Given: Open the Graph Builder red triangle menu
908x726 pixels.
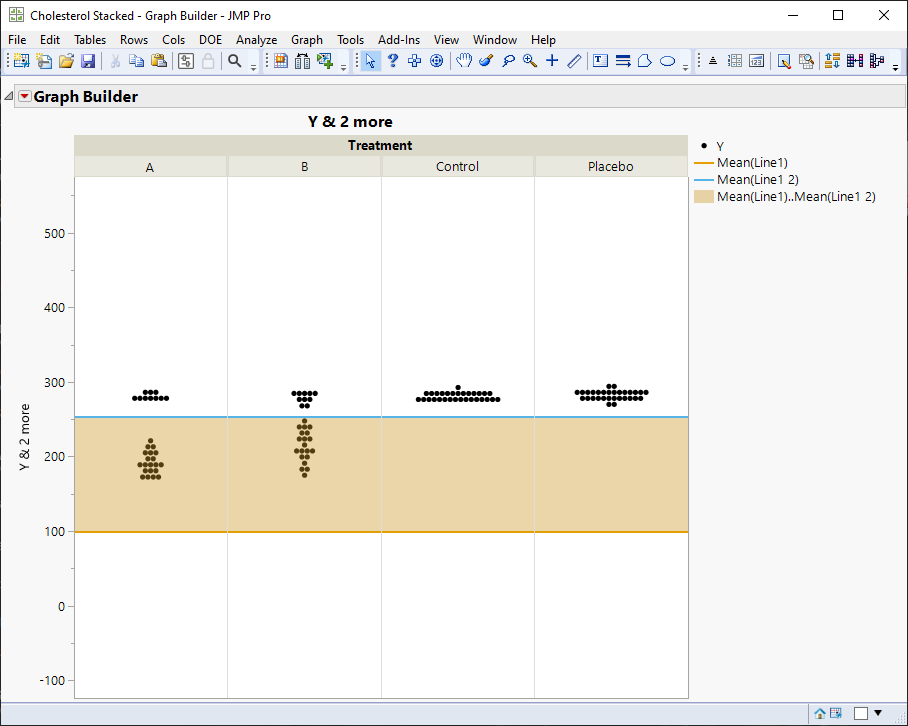Looking at the screenshot, I should click(25, 97).
